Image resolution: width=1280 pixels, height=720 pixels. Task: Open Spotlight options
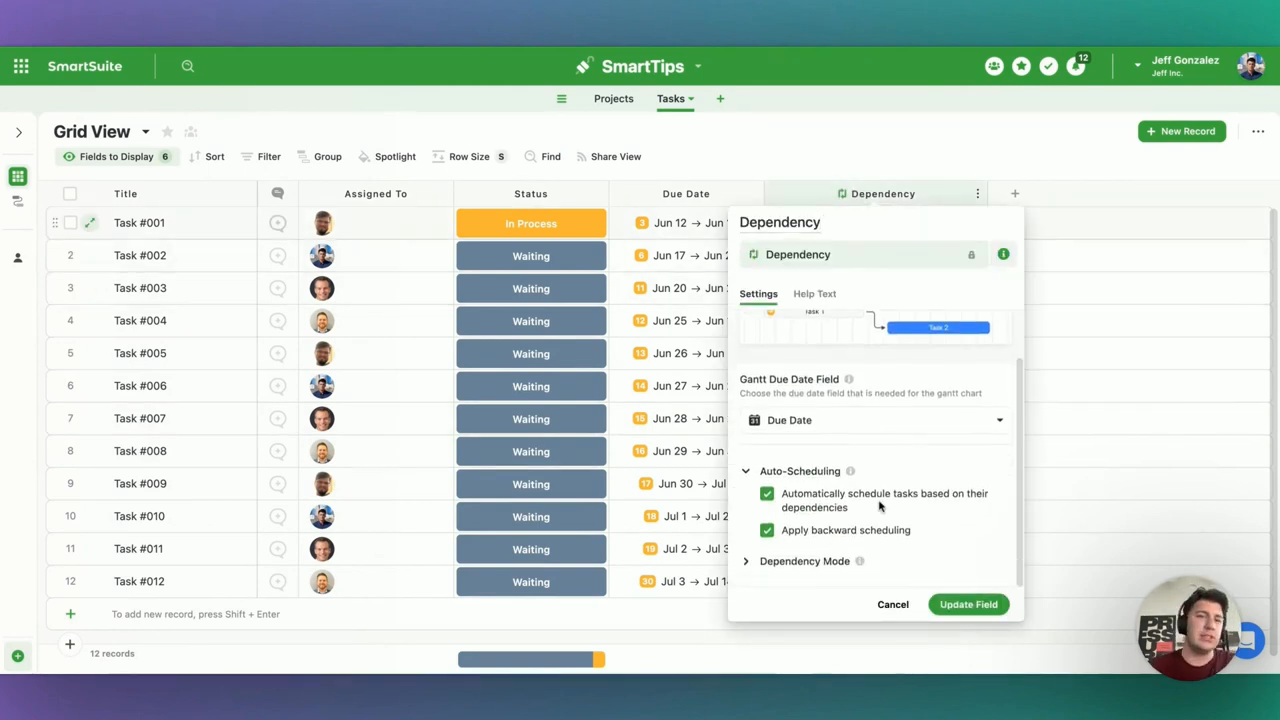(x=387, y=157)
